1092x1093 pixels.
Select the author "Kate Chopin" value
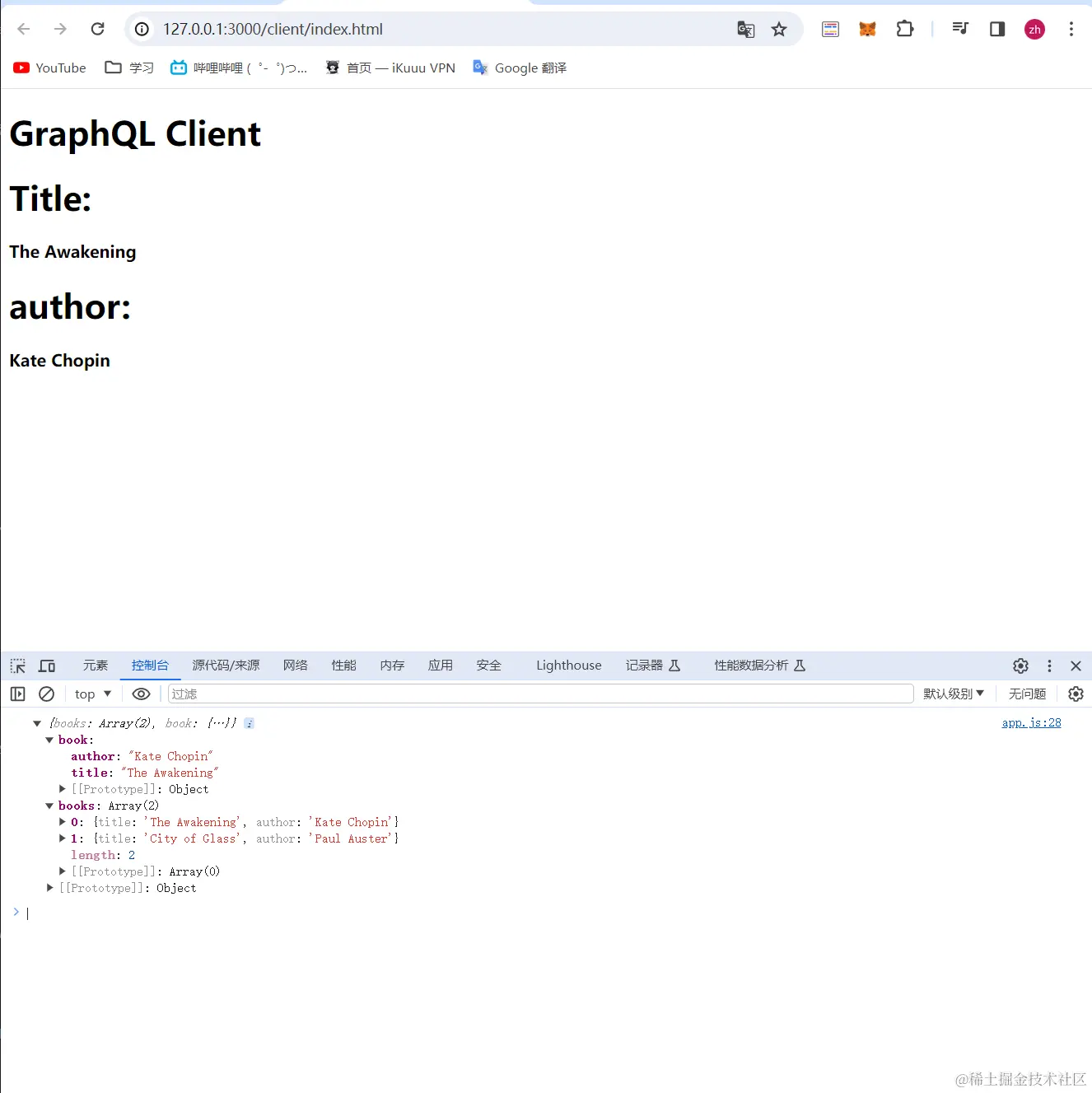click(x=170, y=756)
